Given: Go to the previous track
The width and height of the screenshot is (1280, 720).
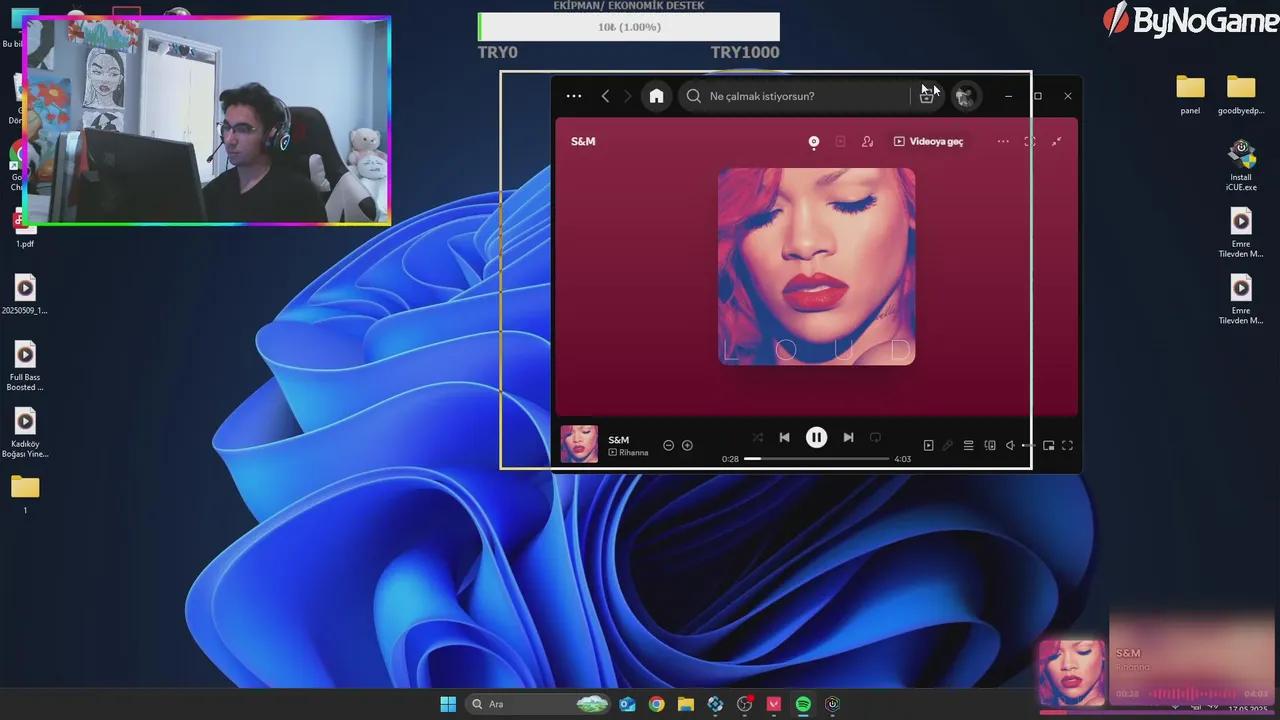Looking at the screenshot, I should (784, 437).
